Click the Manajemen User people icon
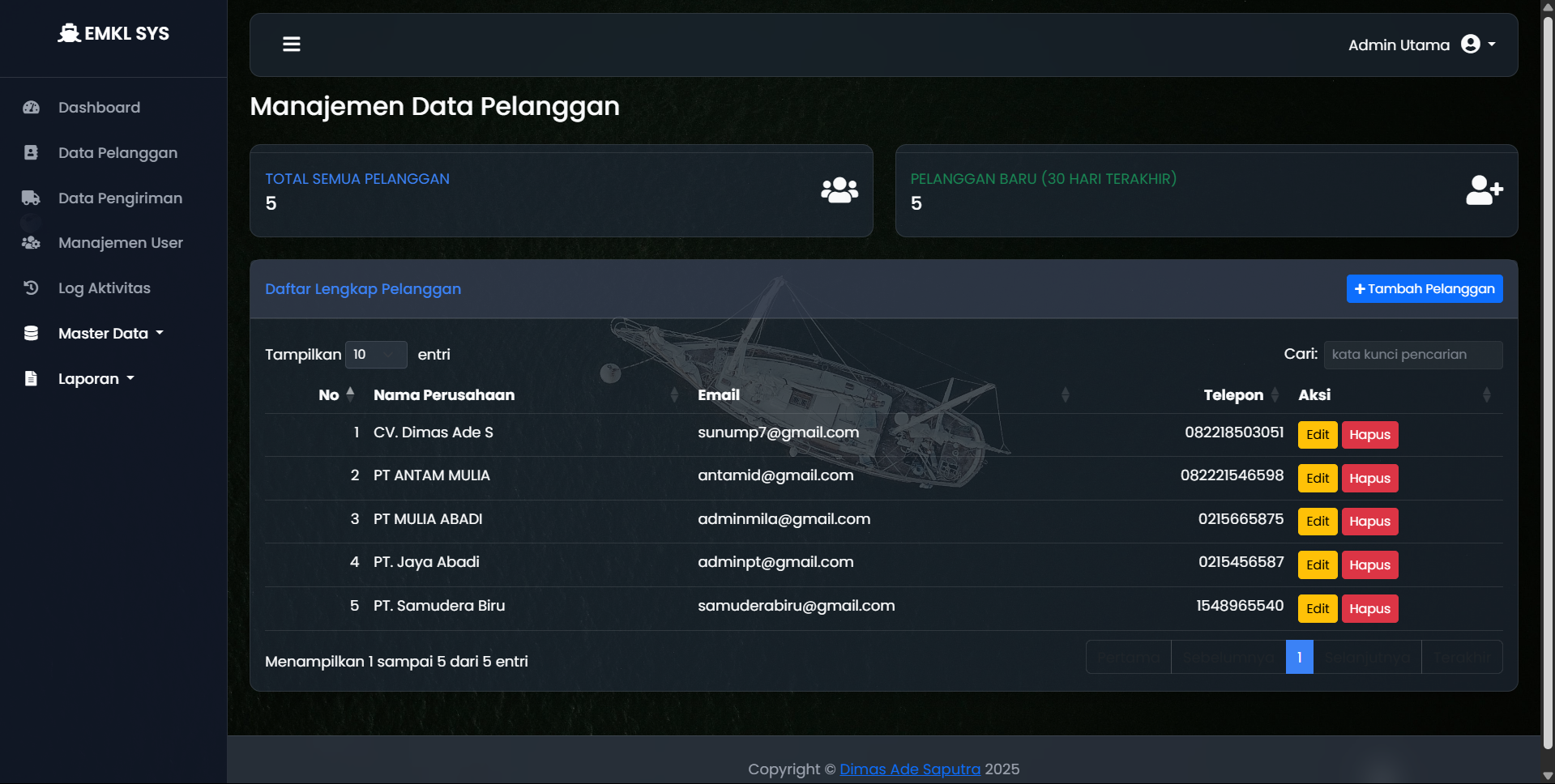 point(32,243)
